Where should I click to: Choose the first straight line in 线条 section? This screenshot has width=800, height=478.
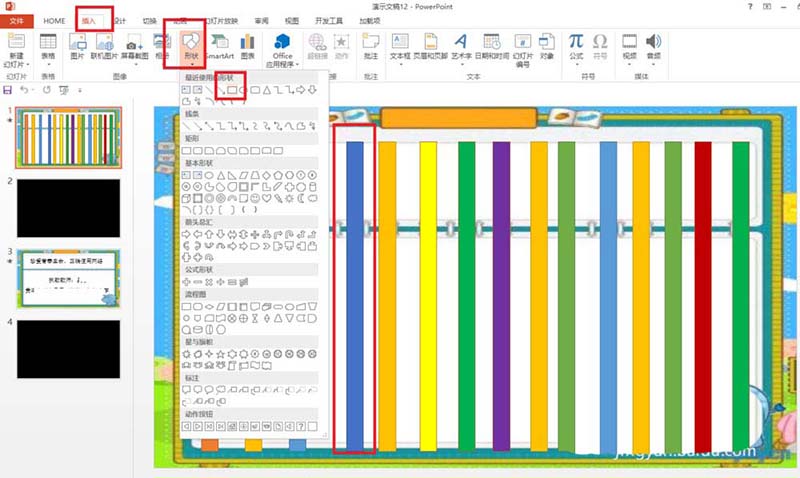coord(186,126)
